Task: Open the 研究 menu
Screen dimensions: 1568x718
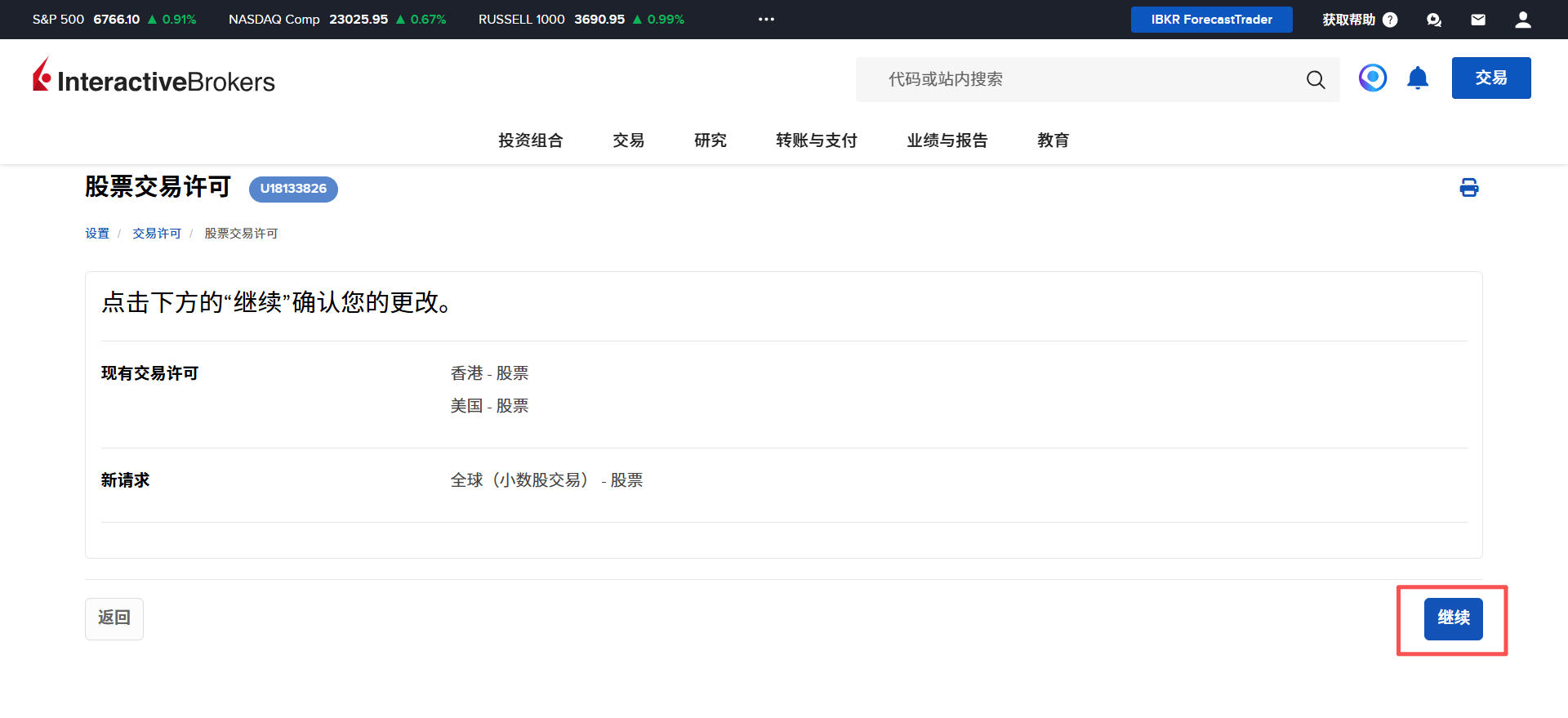Action: point(710,140)
